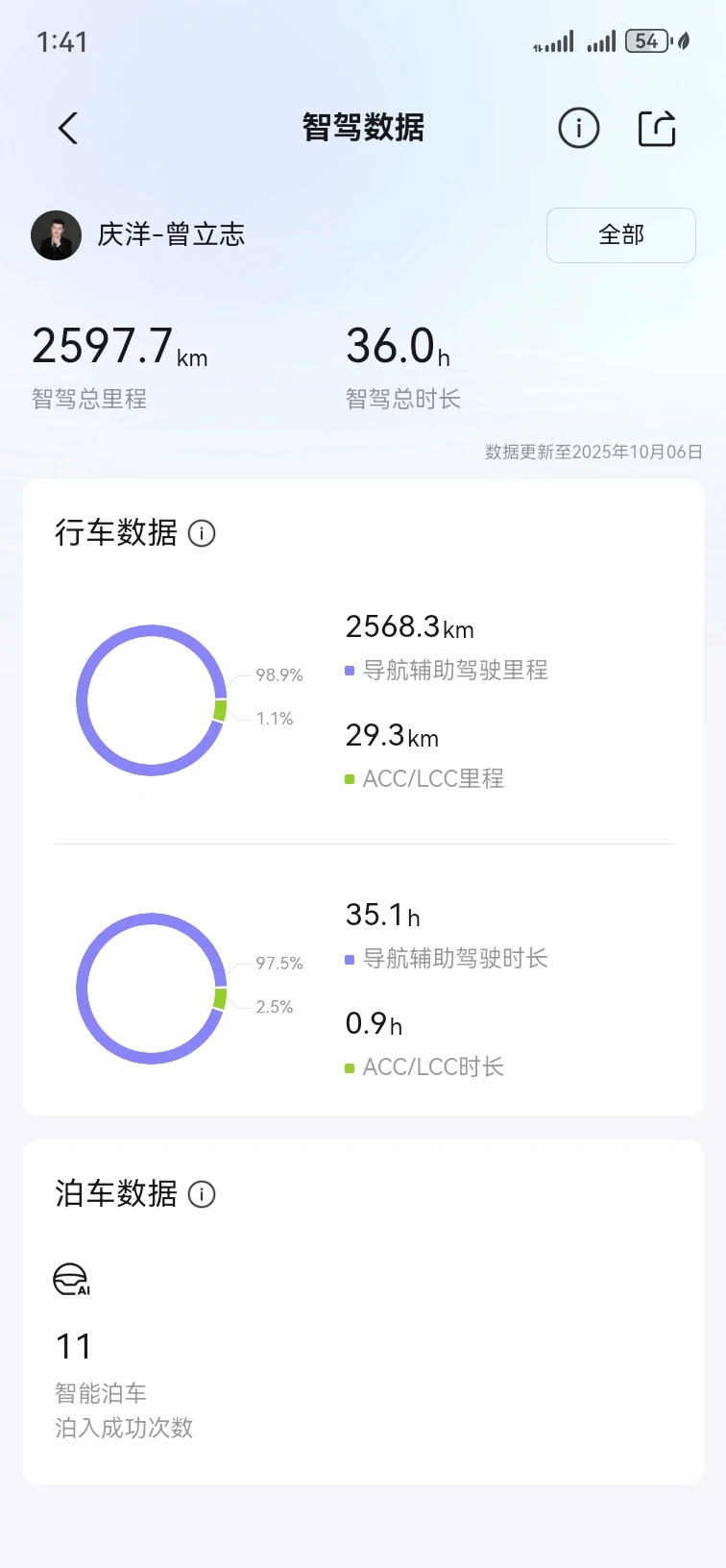
Task: Tap the 庆洋-曾立志 profile avatar
Action: coord(56,235)
